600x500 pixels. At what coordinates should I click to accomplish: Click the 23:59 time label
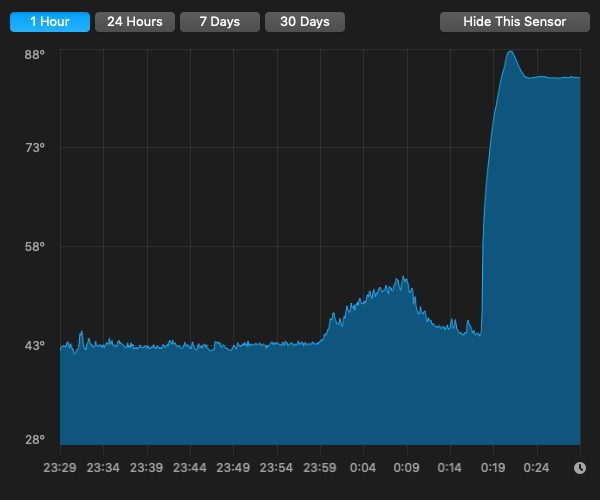320,467
